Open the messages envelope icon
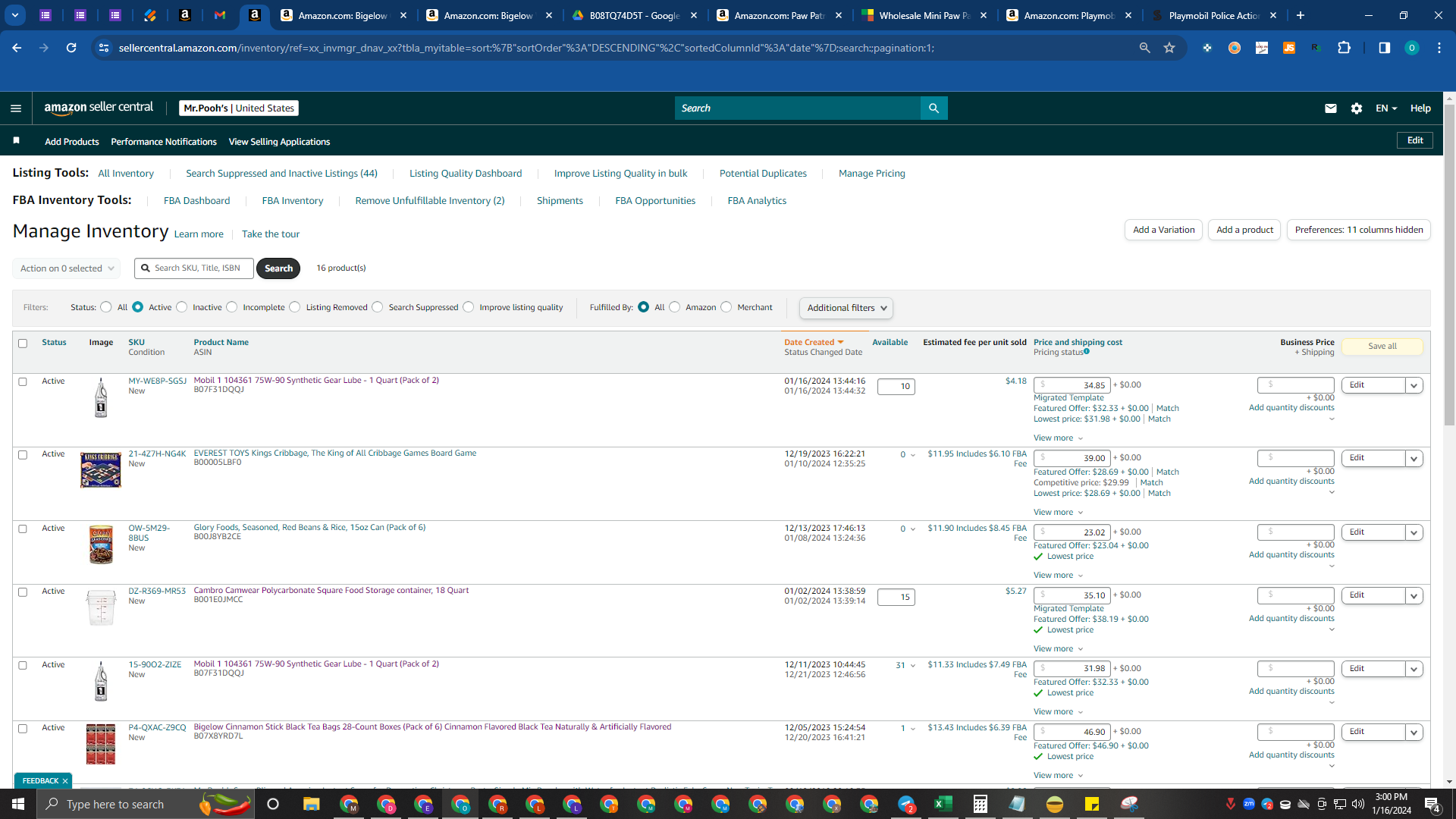The height and width of the screenshot is (819, 1456). pos(1330,108)
